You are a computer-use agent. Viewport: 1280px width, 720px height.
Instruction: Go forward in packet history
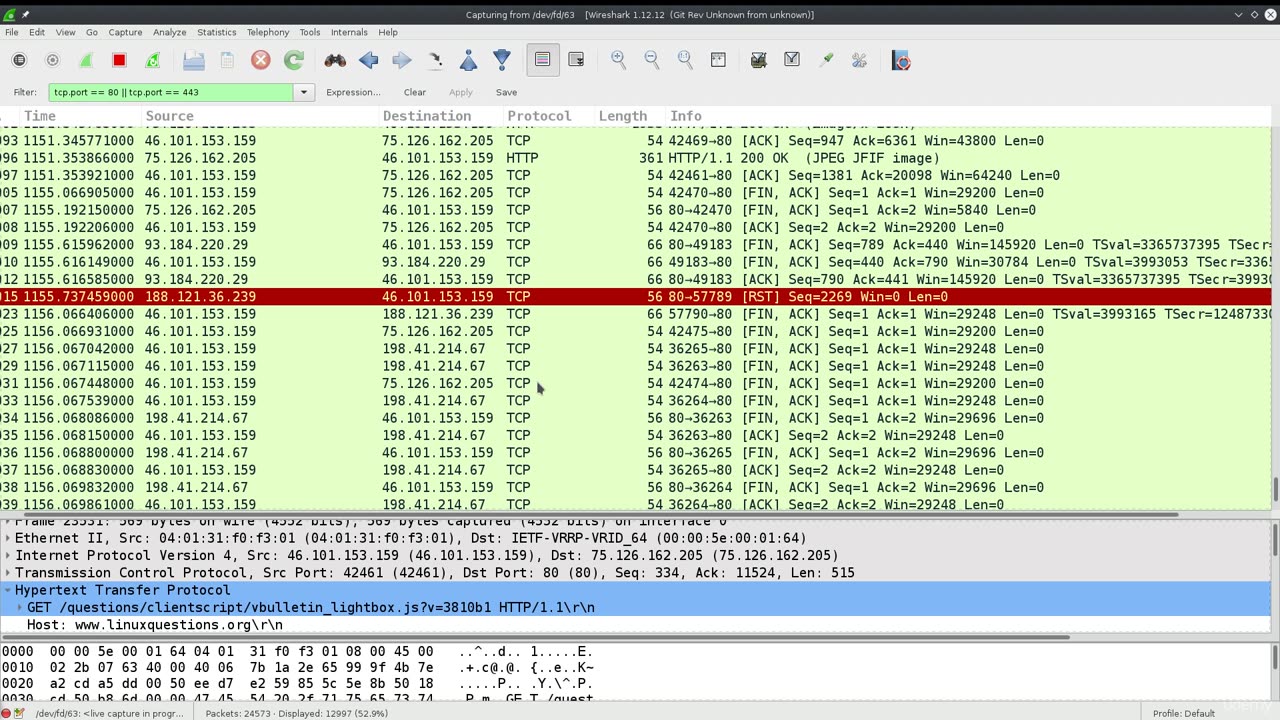pyautogui.click(x=402, y=60)
